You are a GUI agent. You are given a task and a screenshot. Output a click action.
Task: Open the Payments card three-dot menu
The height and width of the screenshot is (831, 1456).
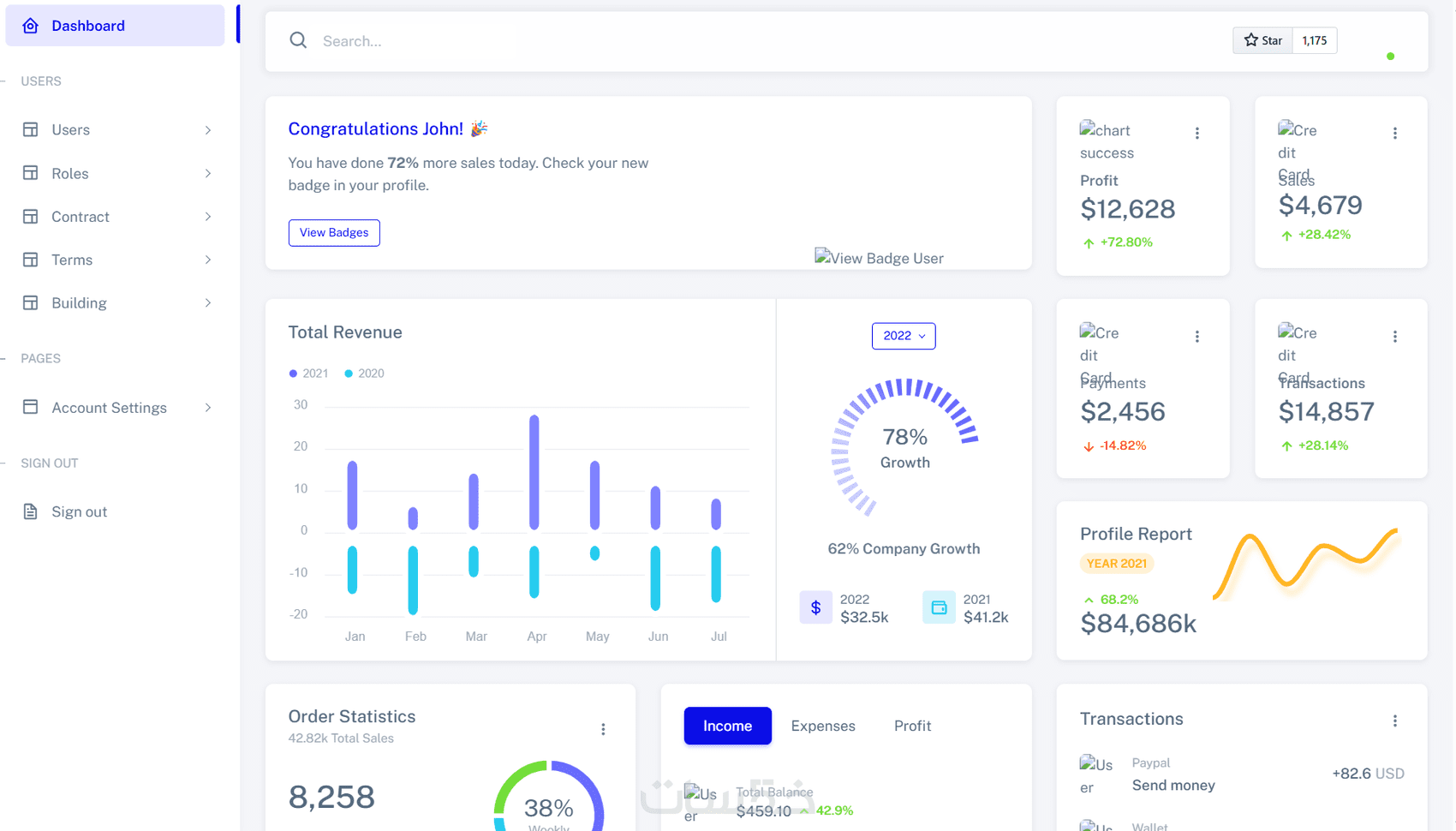click(1197, 337)
